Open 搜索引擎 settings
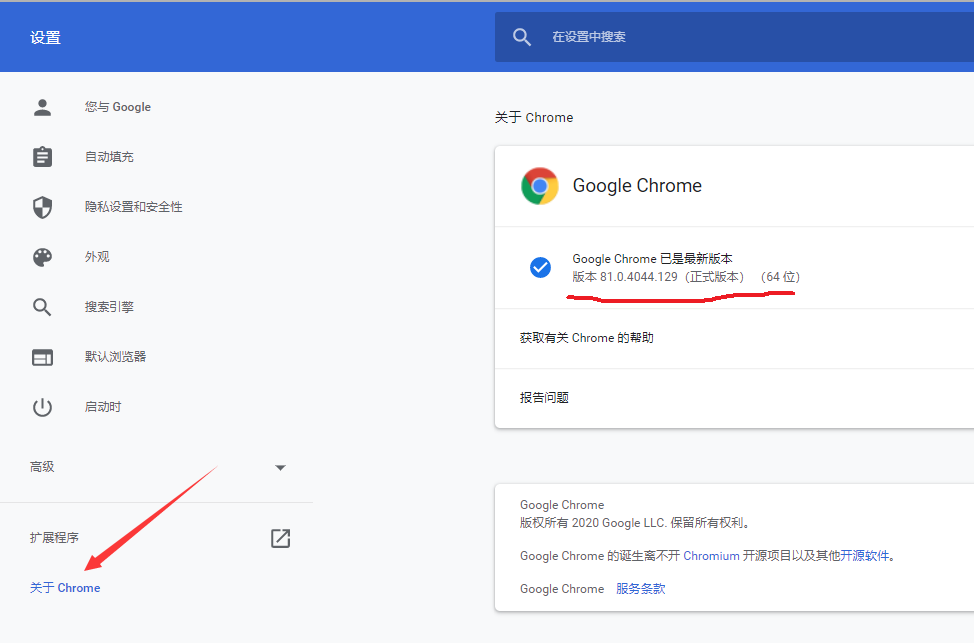974x643 pixels. point(109,307)
